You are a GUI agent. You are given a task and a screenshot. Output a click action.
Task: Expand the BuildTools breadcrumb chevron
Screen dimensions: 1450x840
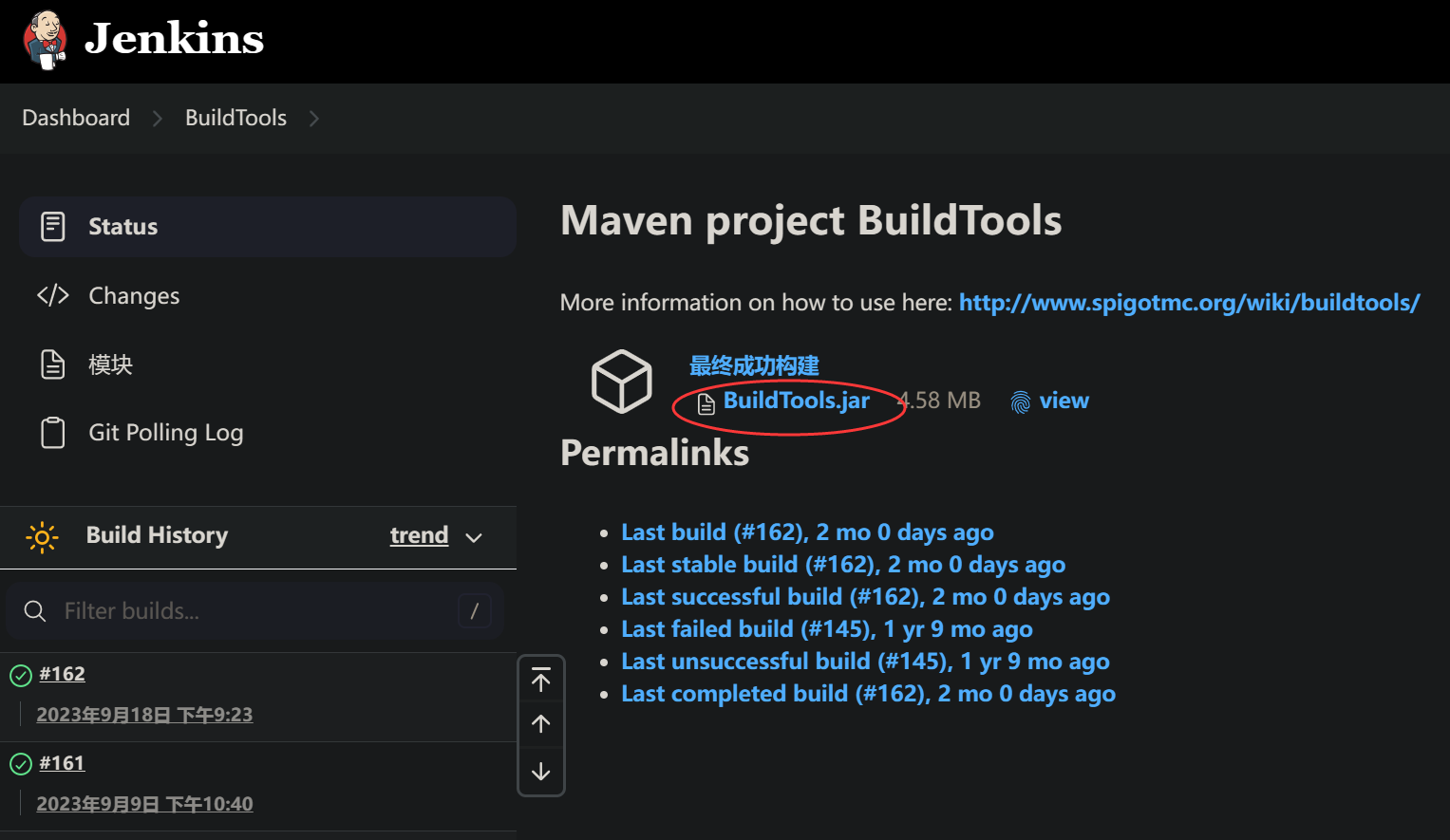(x=314, y=119)
